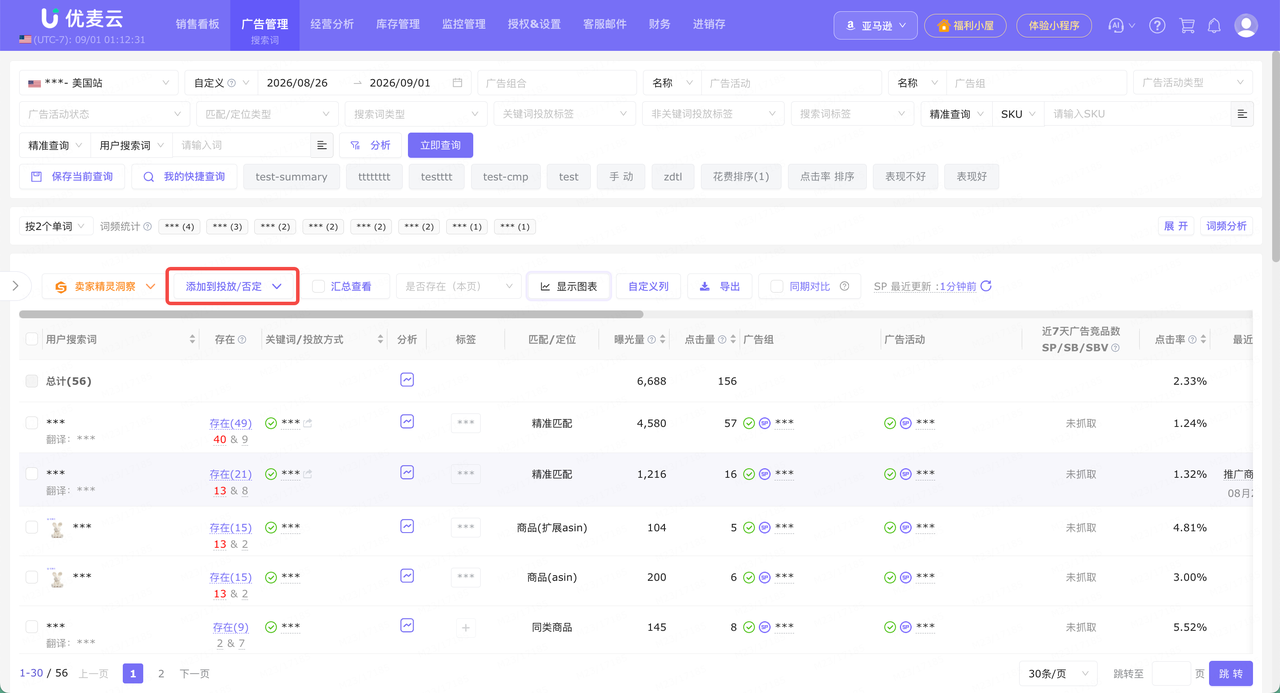The height and width of the screenshot is (693, 1280).
Task: Open the 亚马逊 platform dropdown
Action: pos(876,25)
